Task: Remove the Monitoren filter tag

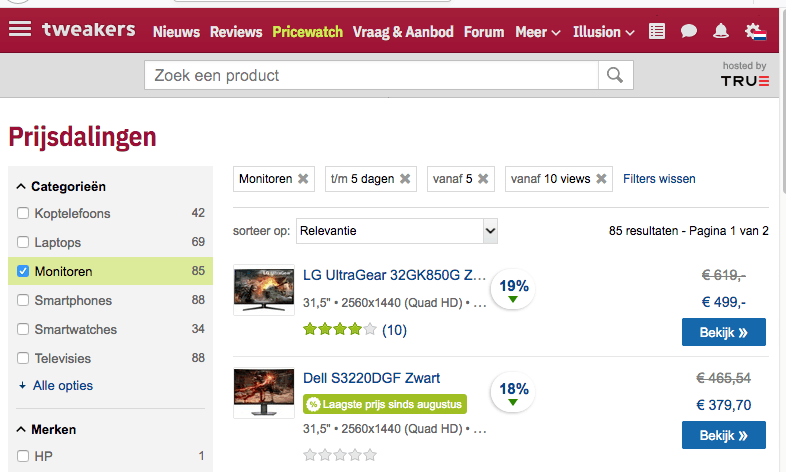Action: [x=303, y=179]
